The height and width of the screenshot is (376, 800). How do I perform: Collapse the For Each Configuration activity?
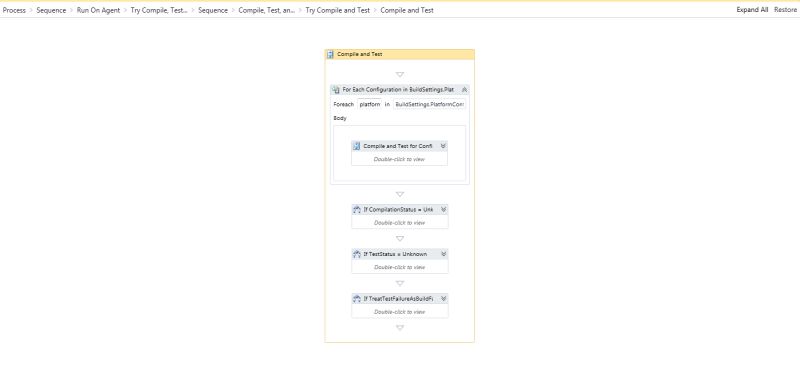pos(464,89)
